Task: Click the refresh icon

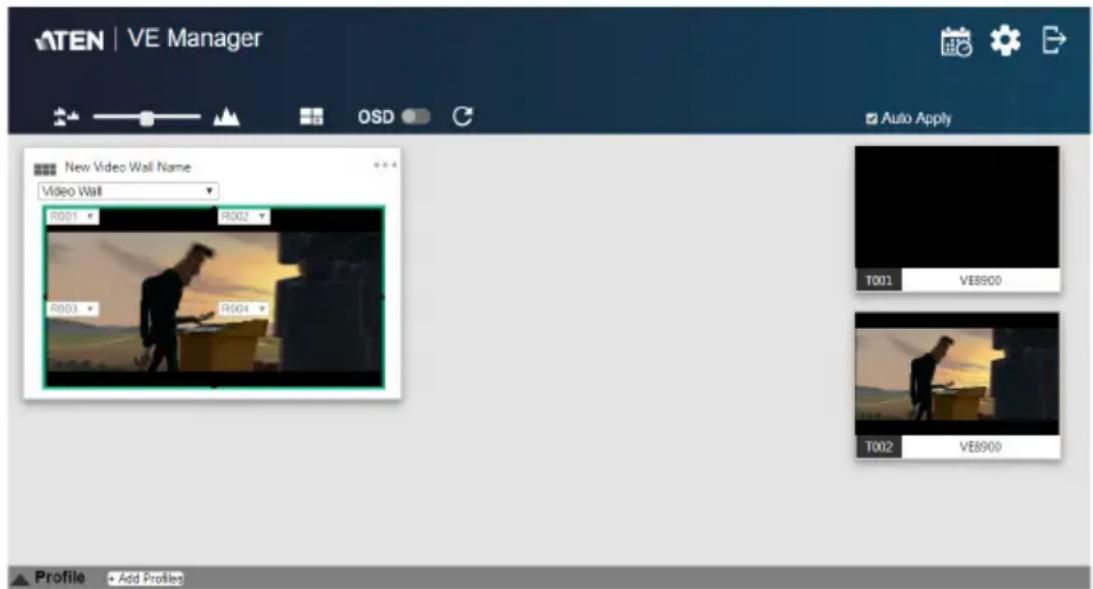Action: pyautogui.click(x=463, y=116)
